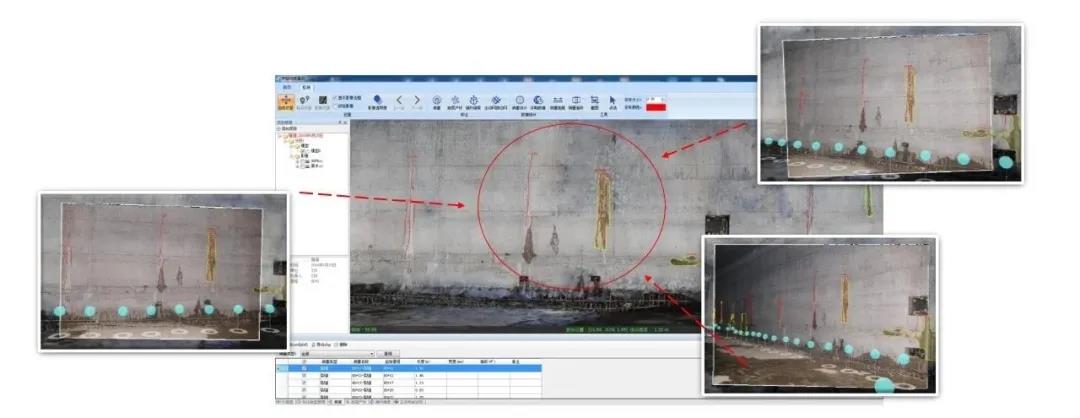Switch to the first ribbon tab
This screenshot has width=1080, height=418.
click(x=287, y=87)
